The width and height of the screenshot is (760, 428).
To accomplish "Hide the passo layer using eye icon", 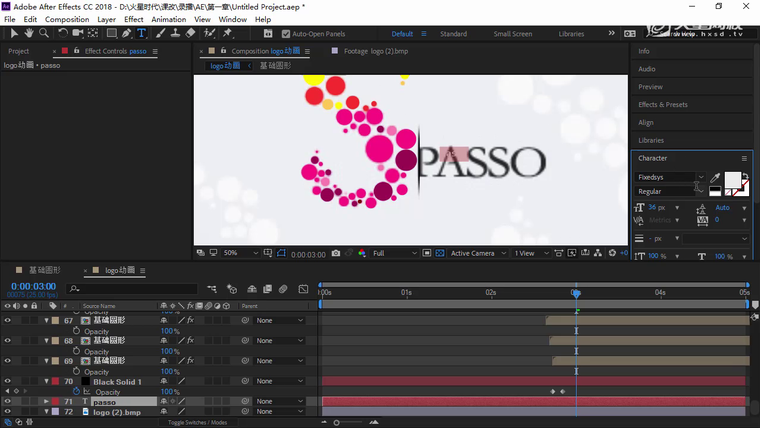I will (x=7, y=401).
